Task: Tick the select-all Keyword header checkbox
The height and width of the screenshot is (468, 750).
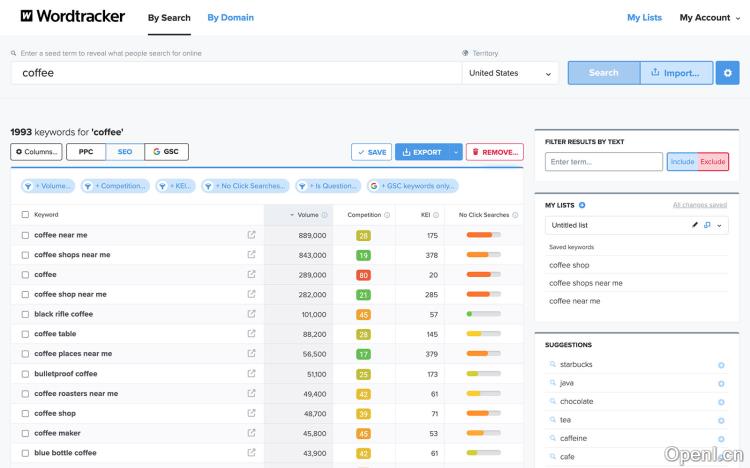Action: (25, 214)
